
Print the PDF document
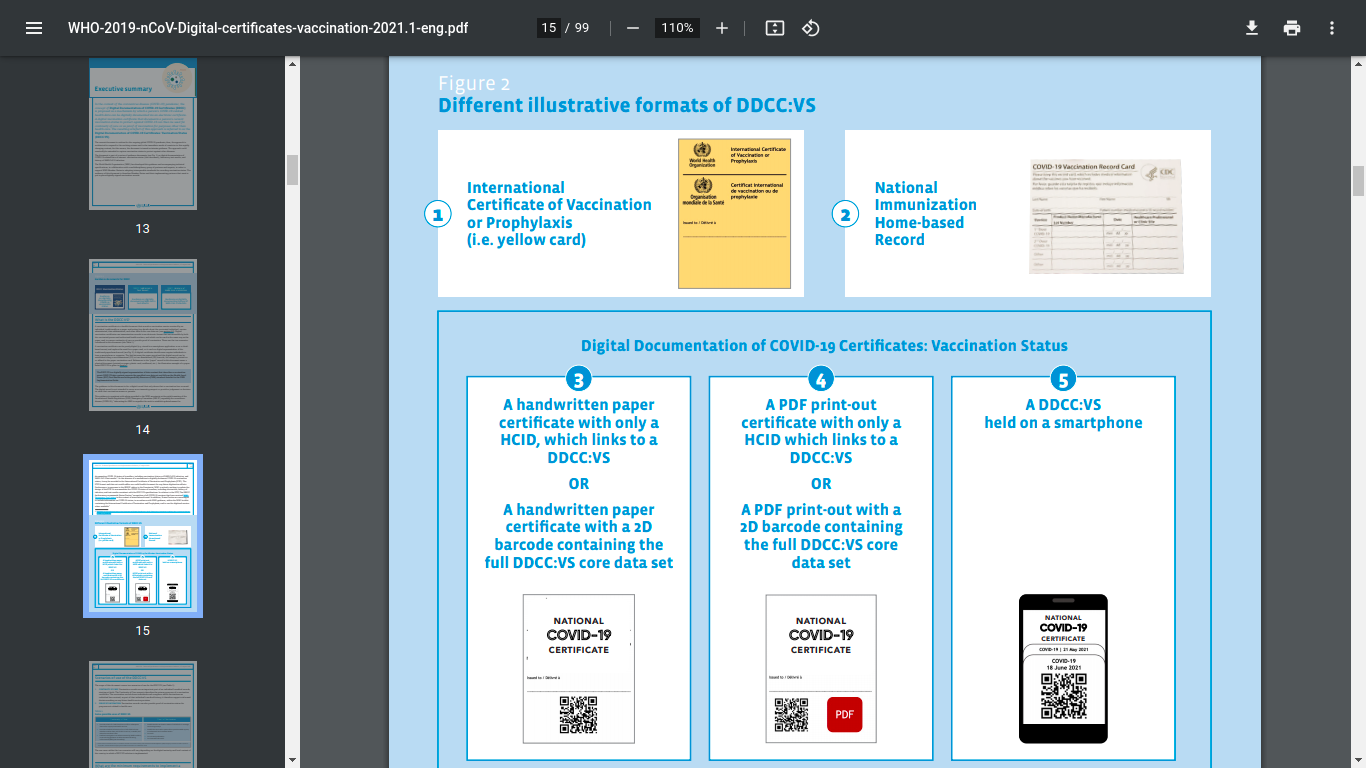[x=1292, y=28]
